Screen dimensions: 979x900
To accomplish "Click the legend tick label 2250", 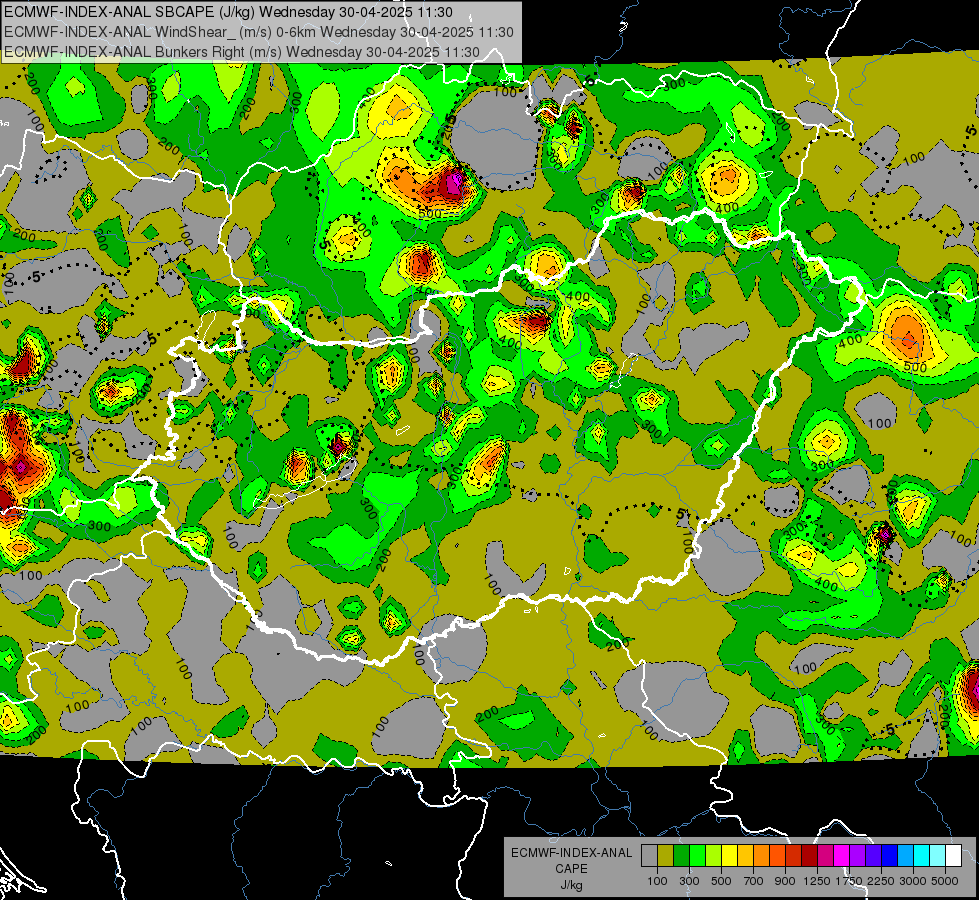I will pos(880,881).
